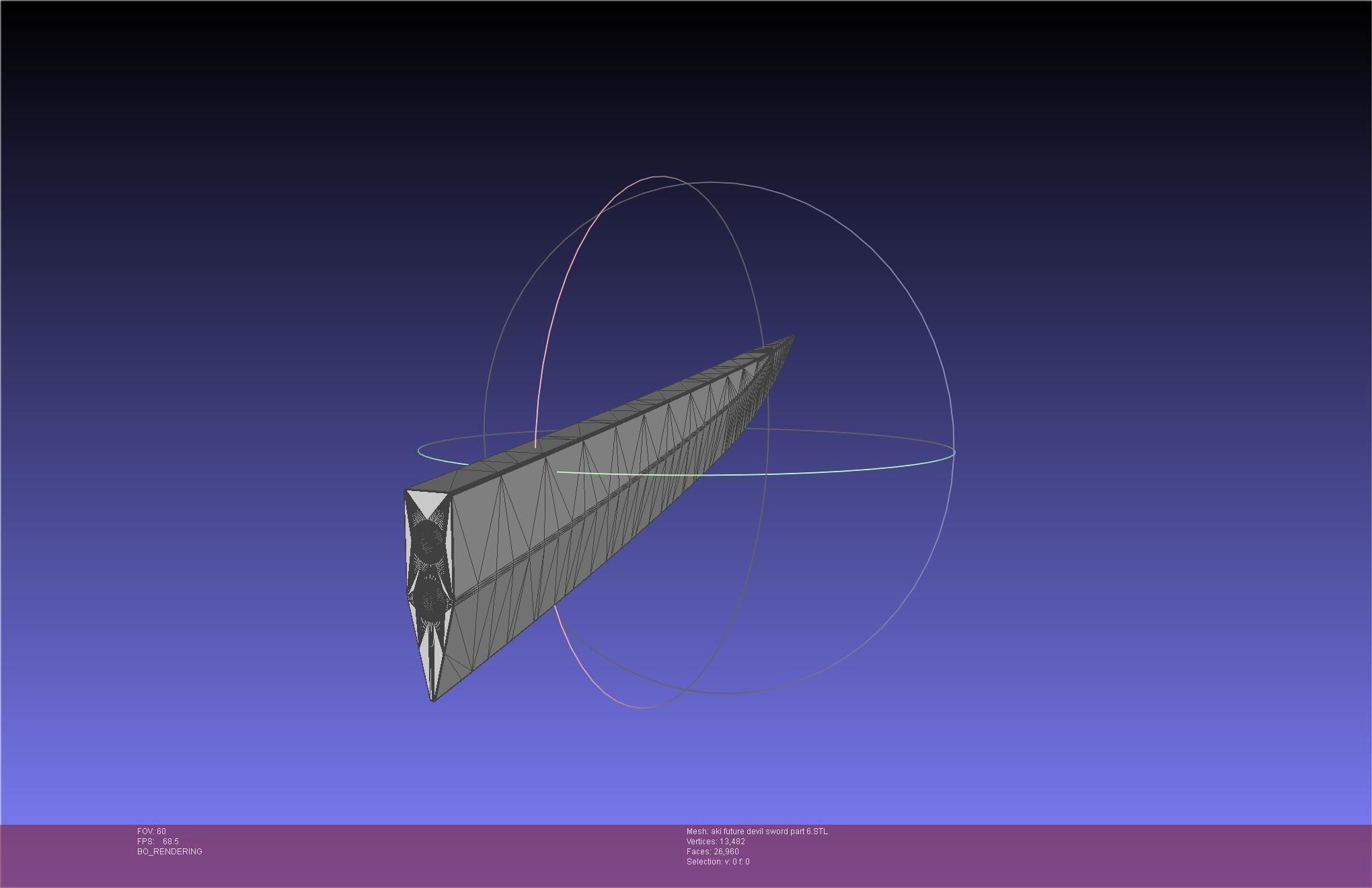This screenshot has width=1372, height=888.
Task: Click the mesh file name text
Action: click(757, 831)
